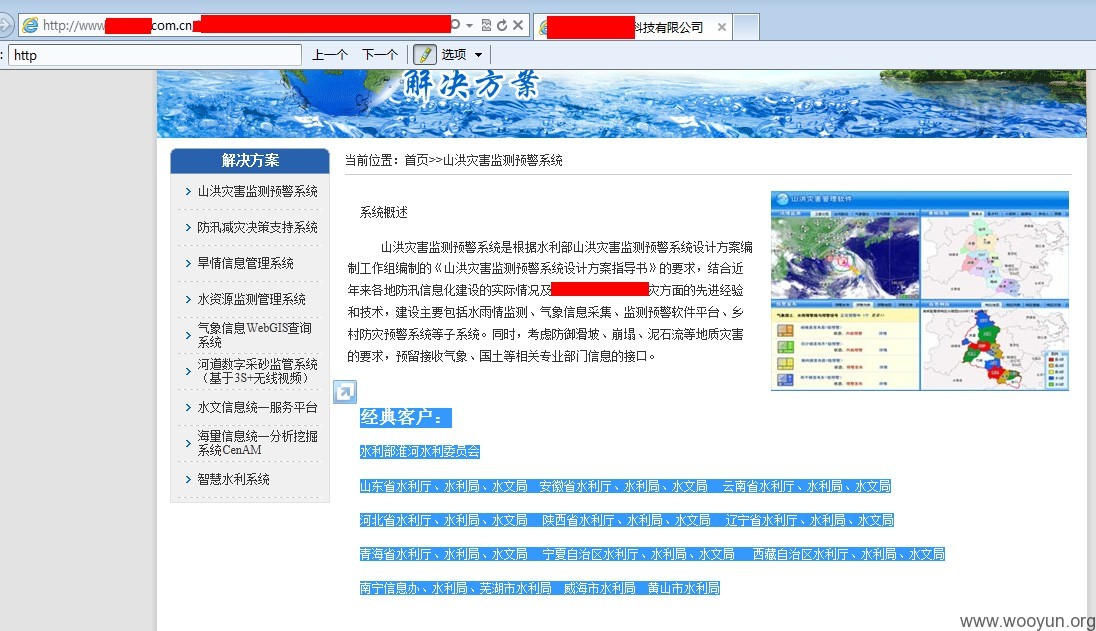Click the chevron beside 山洪灾害监测预警系统

click(x=188, y=191)
